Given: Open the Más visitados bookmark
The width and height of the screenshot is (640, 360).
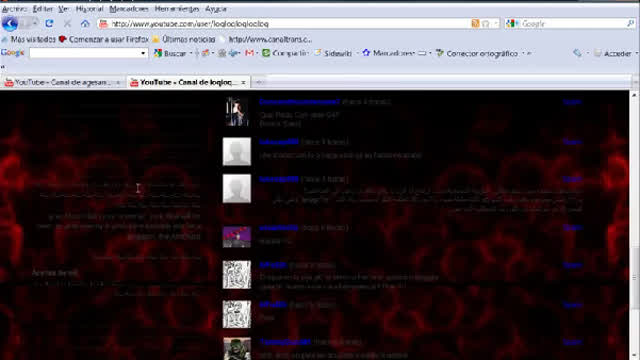Looking at the screenshot, I should pyautogui.click(x=29, y=39).
